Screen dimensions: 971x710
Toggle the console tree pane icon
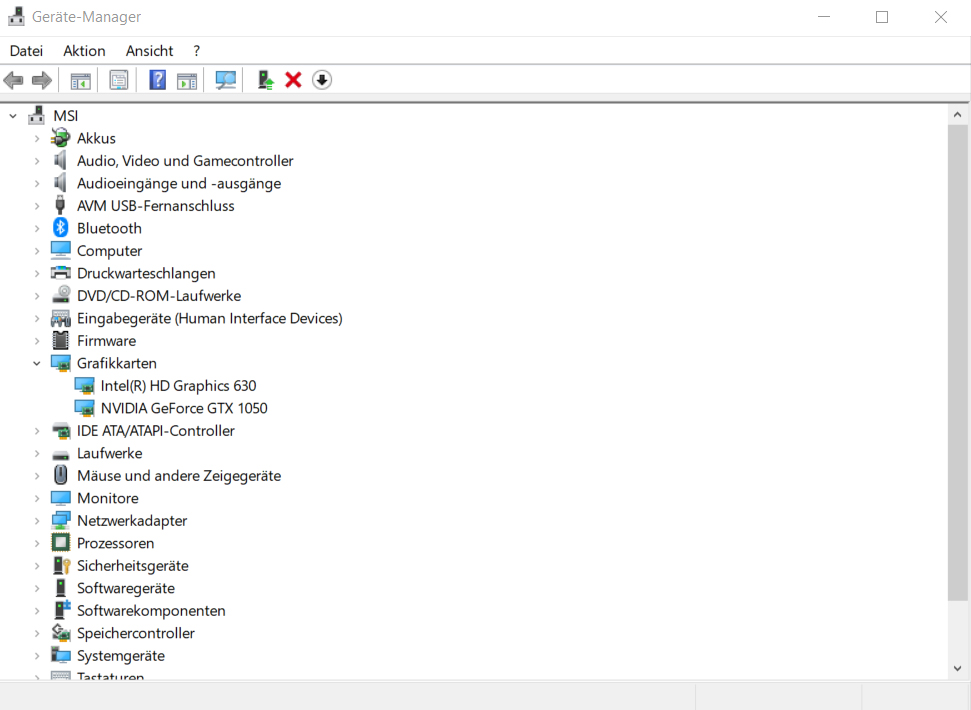81,80
